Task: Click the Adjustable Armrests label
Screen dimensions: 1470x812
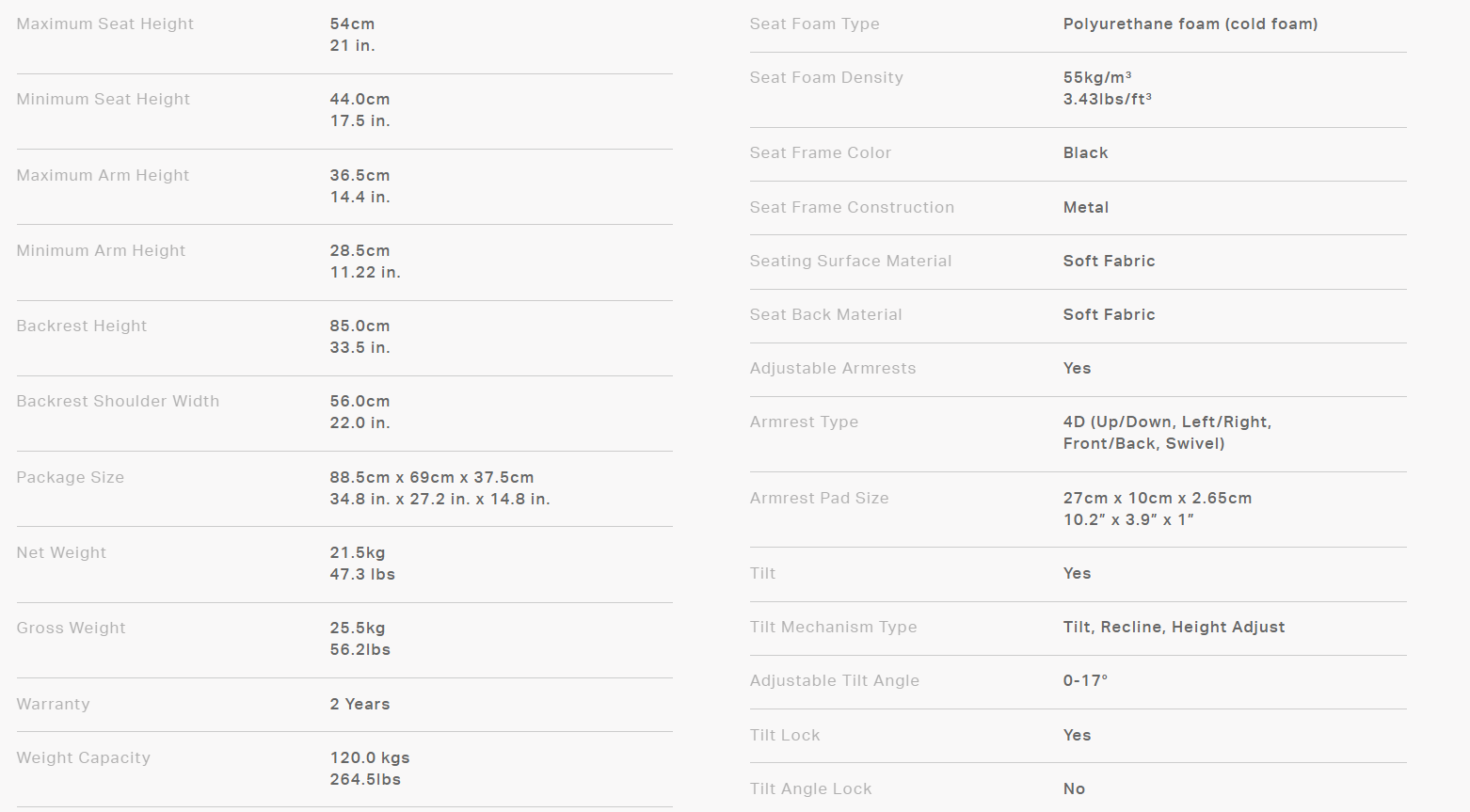Action: pyautogui.click(x=832, y=368)
